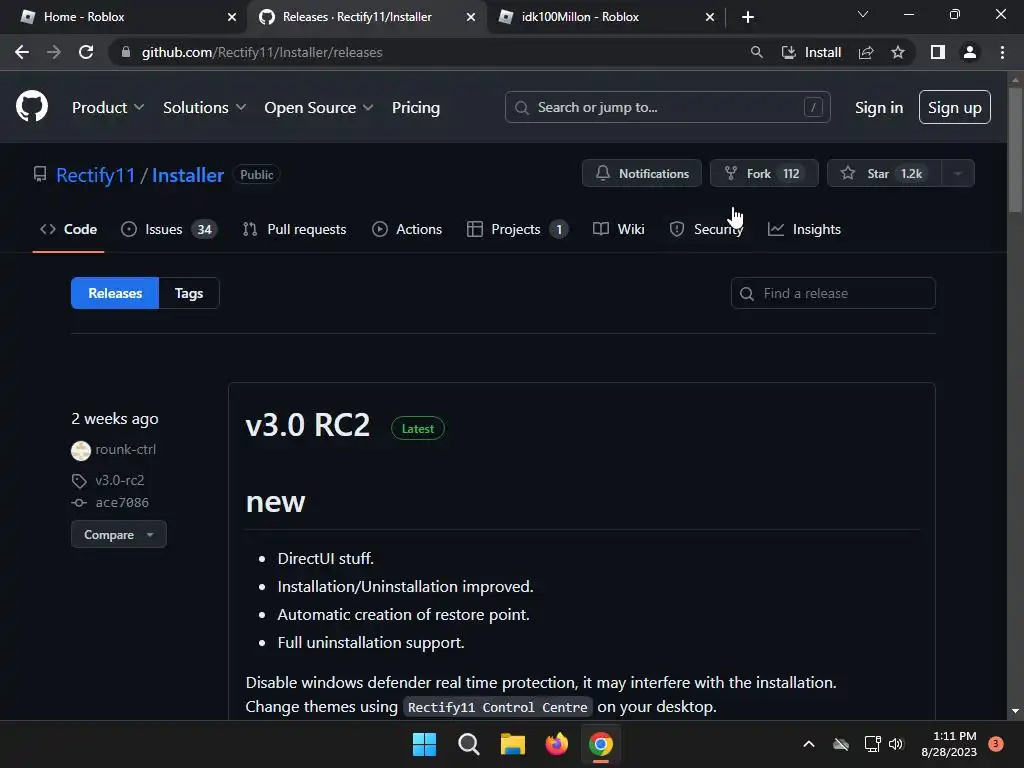Open Chrome's three-dot menu
The width and height of the screenshot is (1024, 768).
pyautogui.click(x=1002, y=52)
